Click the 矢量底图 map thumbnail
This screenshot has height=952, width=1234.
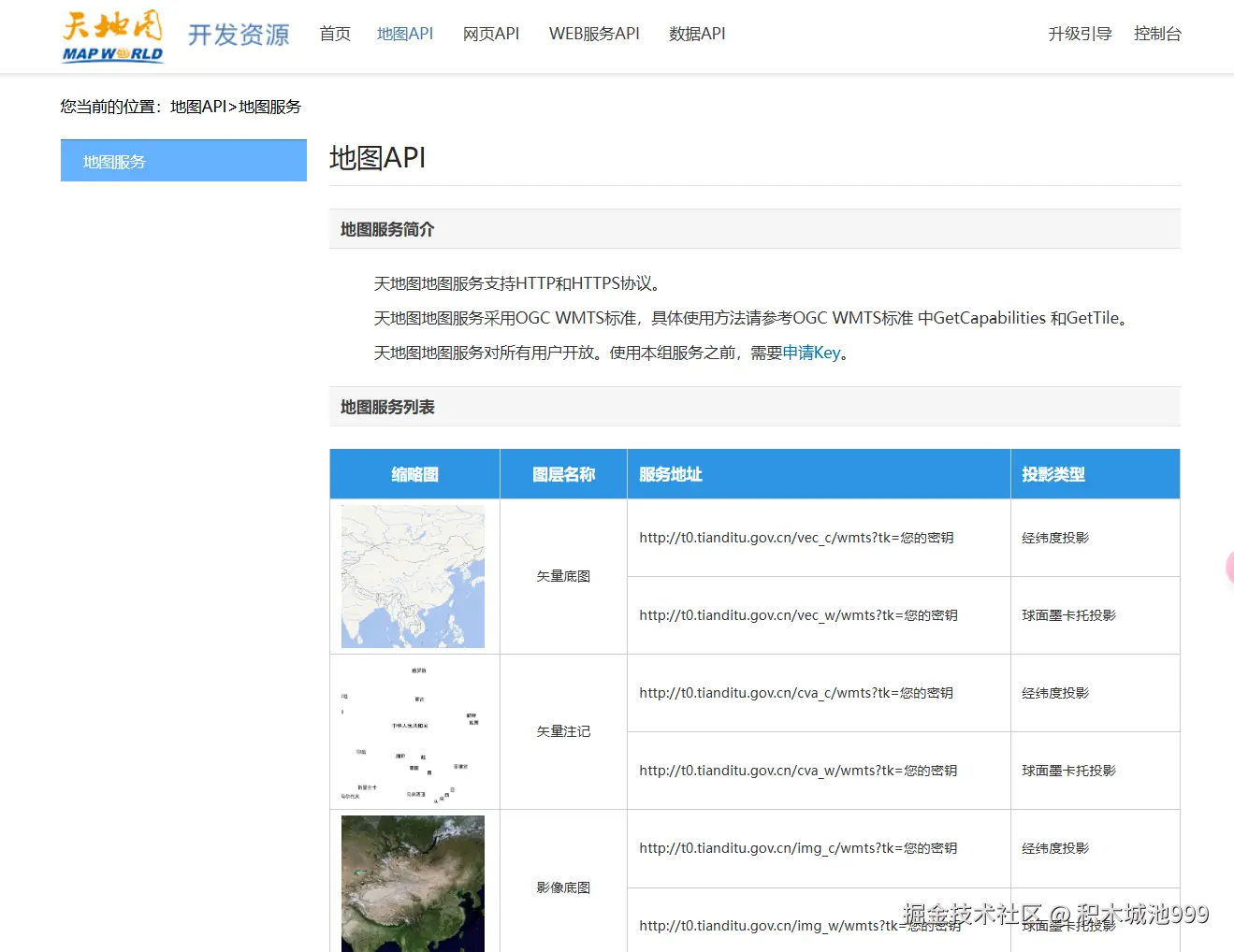click(x=413, y=576)
